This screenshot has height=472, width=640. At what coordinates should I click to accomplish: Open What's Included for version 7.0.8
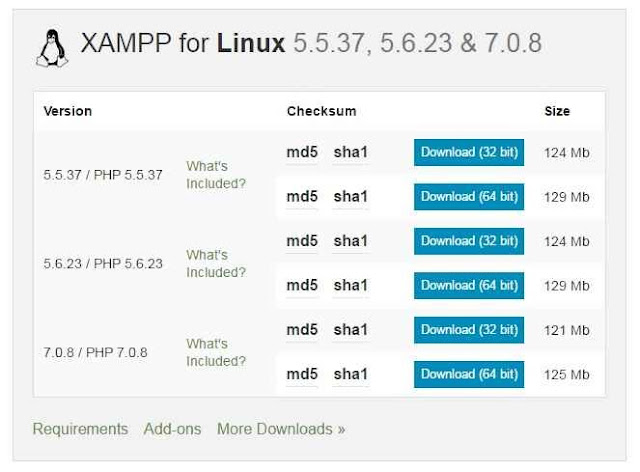(x=216, y=352)
